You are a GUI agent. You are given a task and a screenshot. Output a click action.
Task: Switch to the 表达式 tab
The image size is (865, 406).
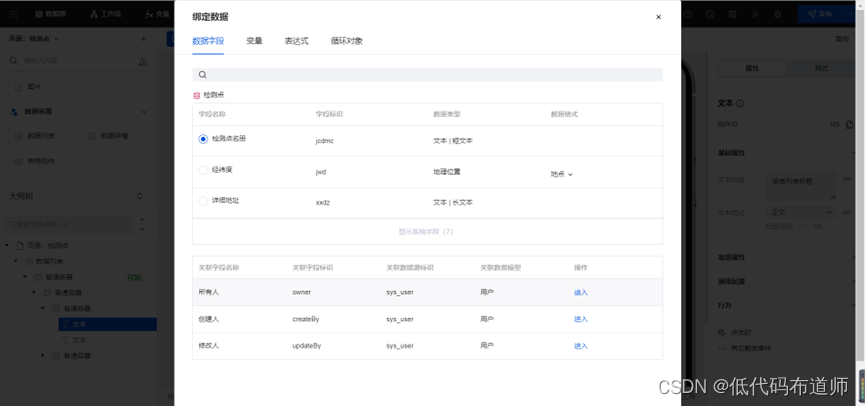[296, 41]
